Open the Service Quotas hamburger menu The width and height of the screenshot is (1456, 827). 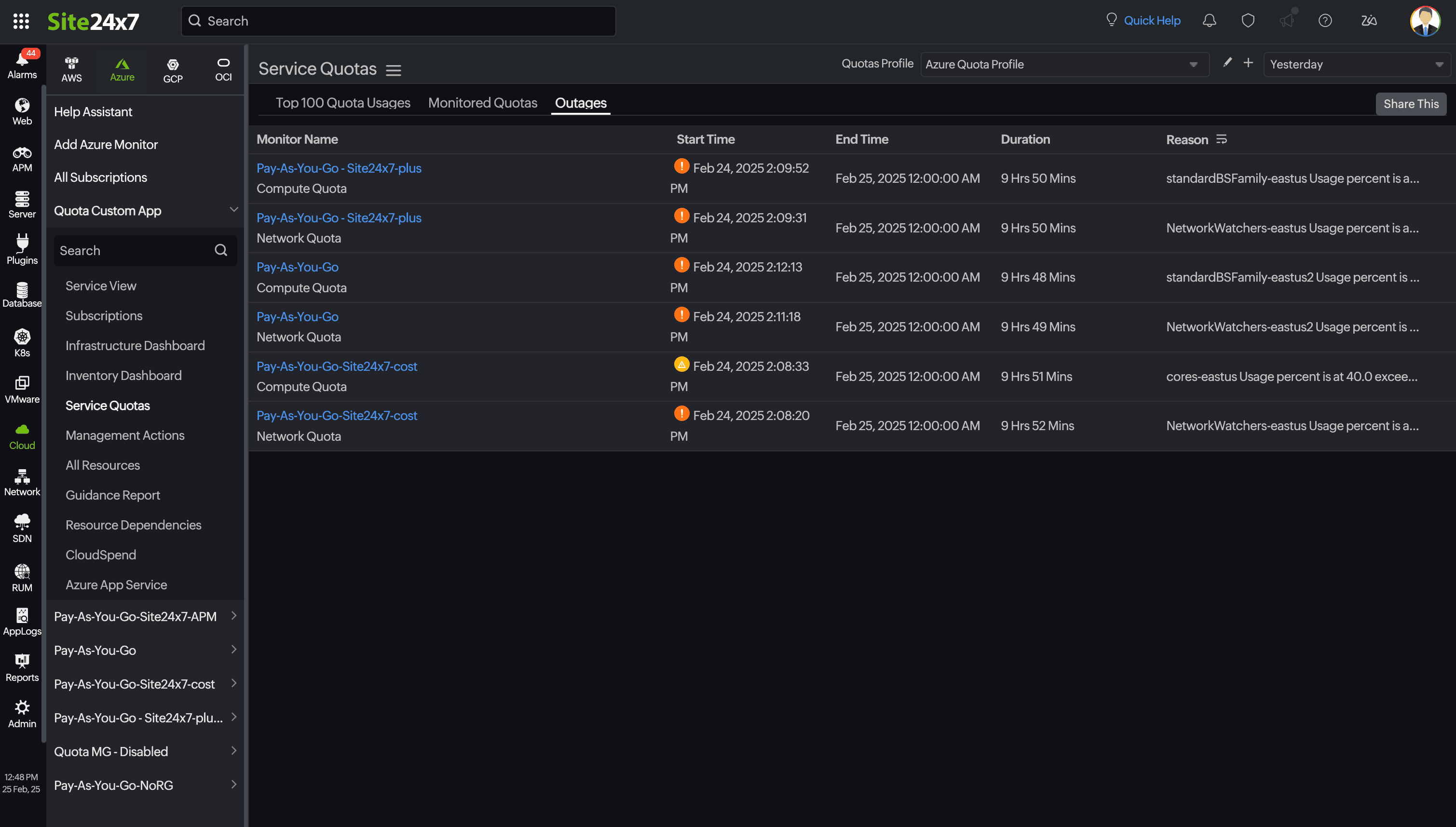tap(393, 70)
